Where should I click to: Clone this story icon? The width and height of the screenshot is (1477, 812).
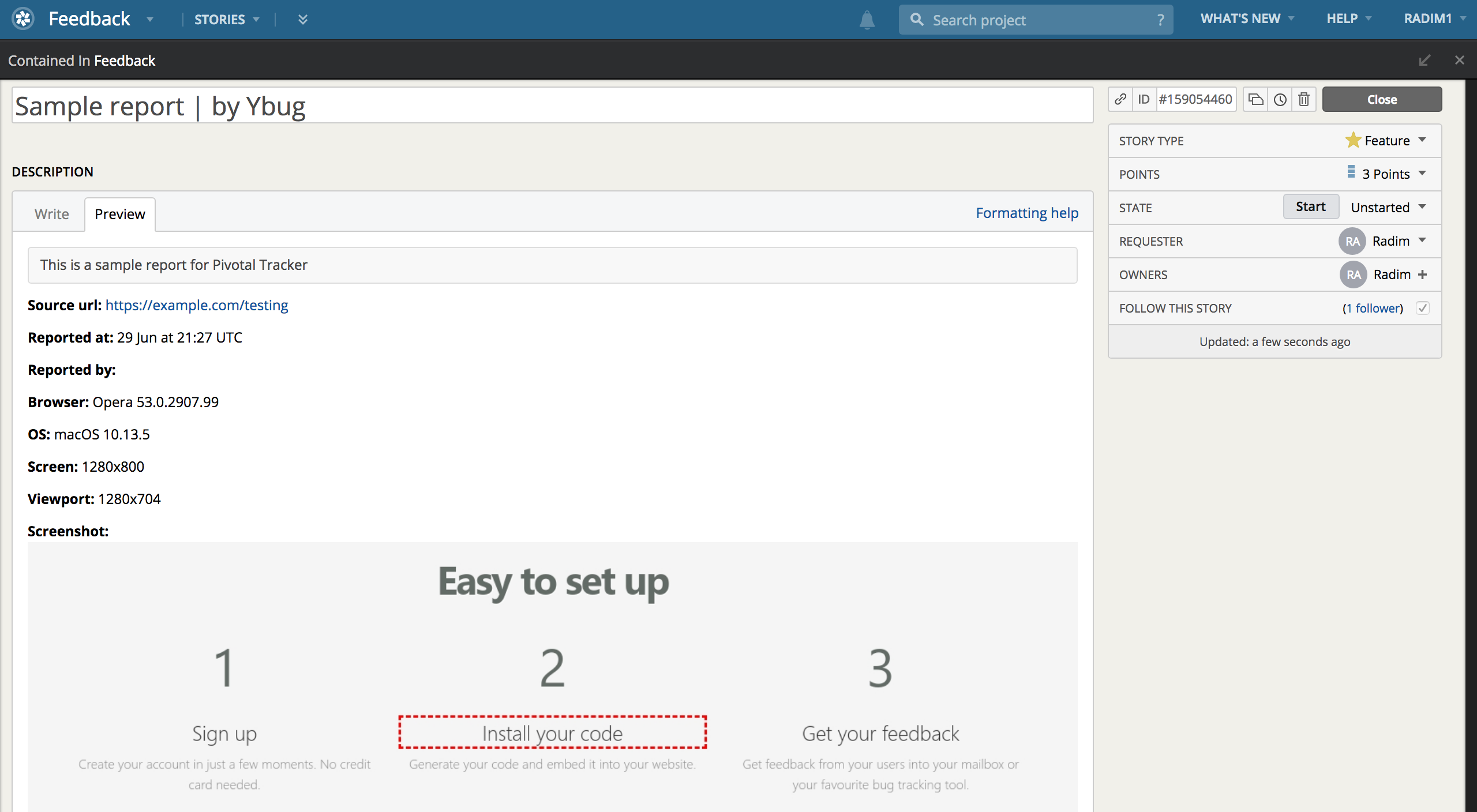coord(1255,99)
